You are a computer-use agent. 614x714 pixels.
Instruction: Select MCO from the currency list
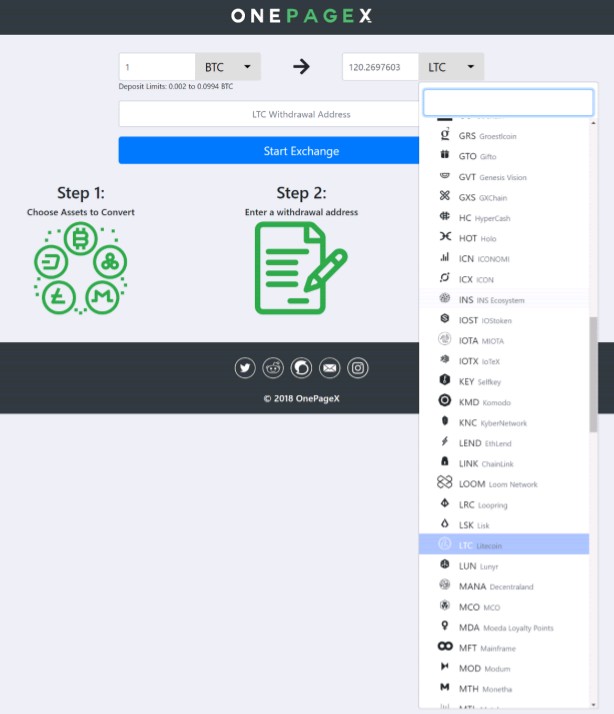[x=504, y=607]
